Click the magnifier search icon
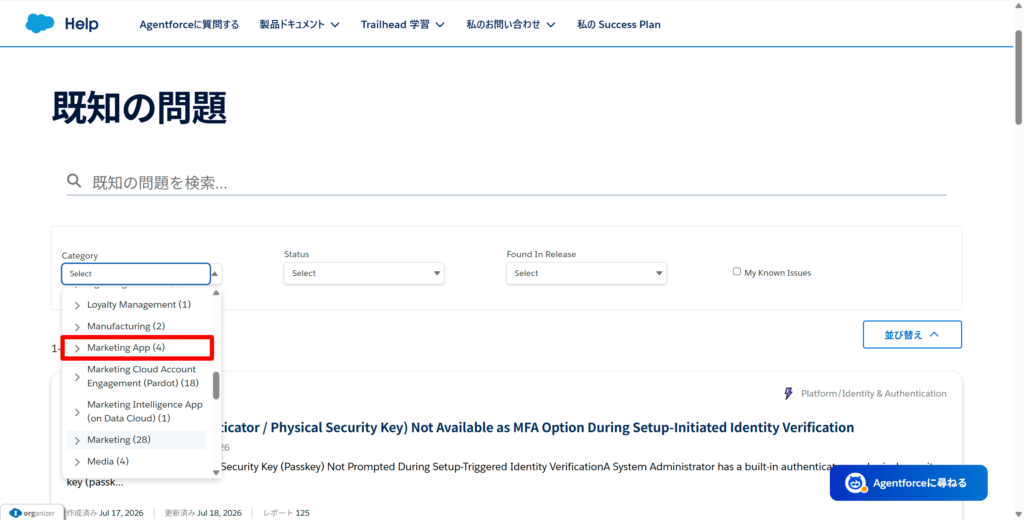 pyautogui.click(x=74, y=181)
